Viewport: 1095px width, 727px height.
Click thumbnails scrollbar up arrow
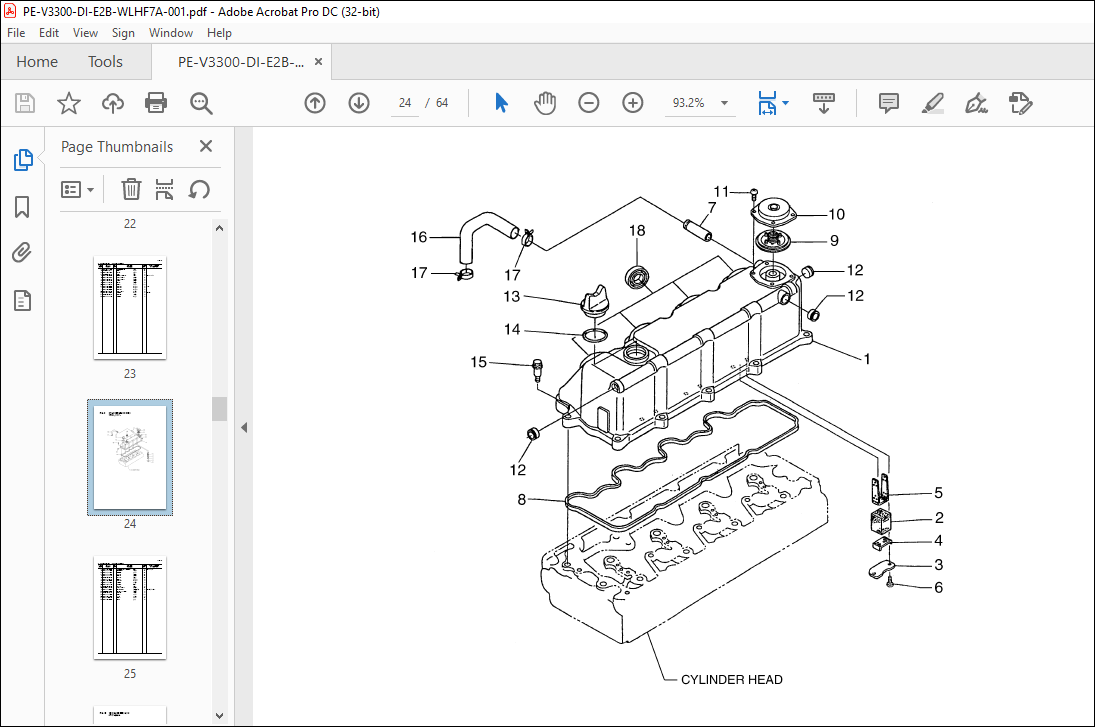click(219, 228)
